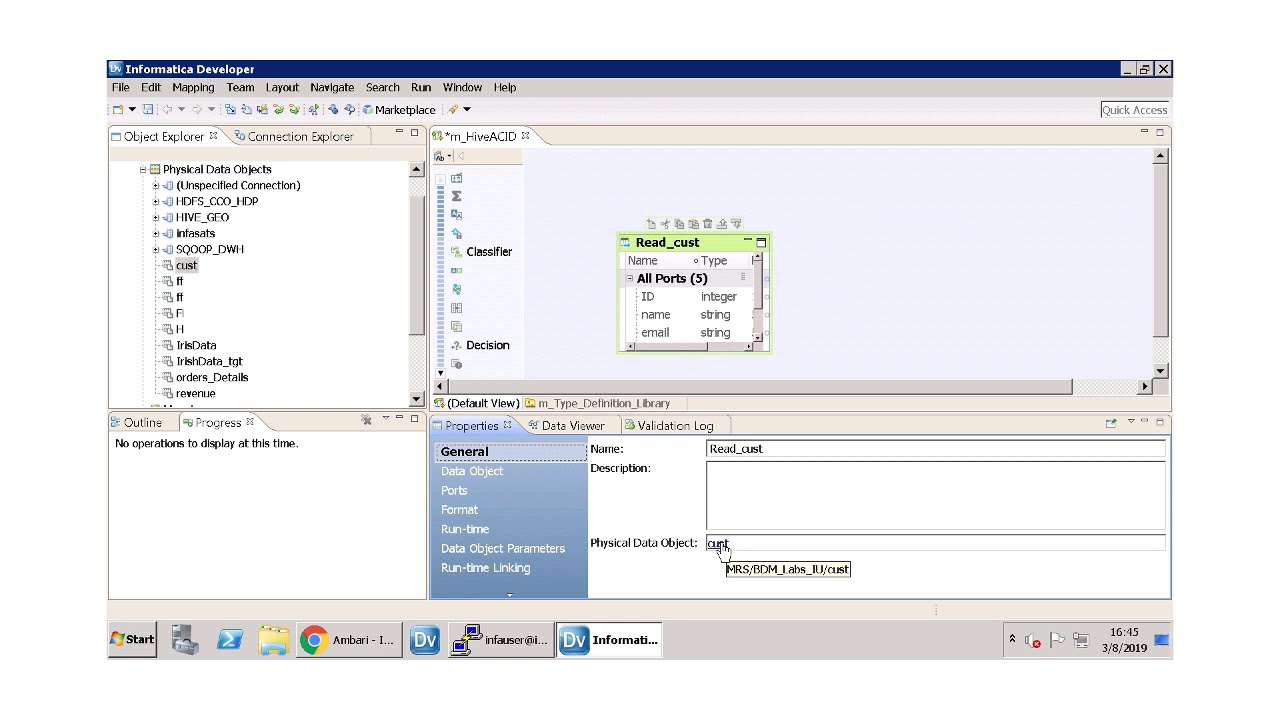Click the Quick Access search field
Screen dimensions: 1280x720
click(x=1134, y=110)
